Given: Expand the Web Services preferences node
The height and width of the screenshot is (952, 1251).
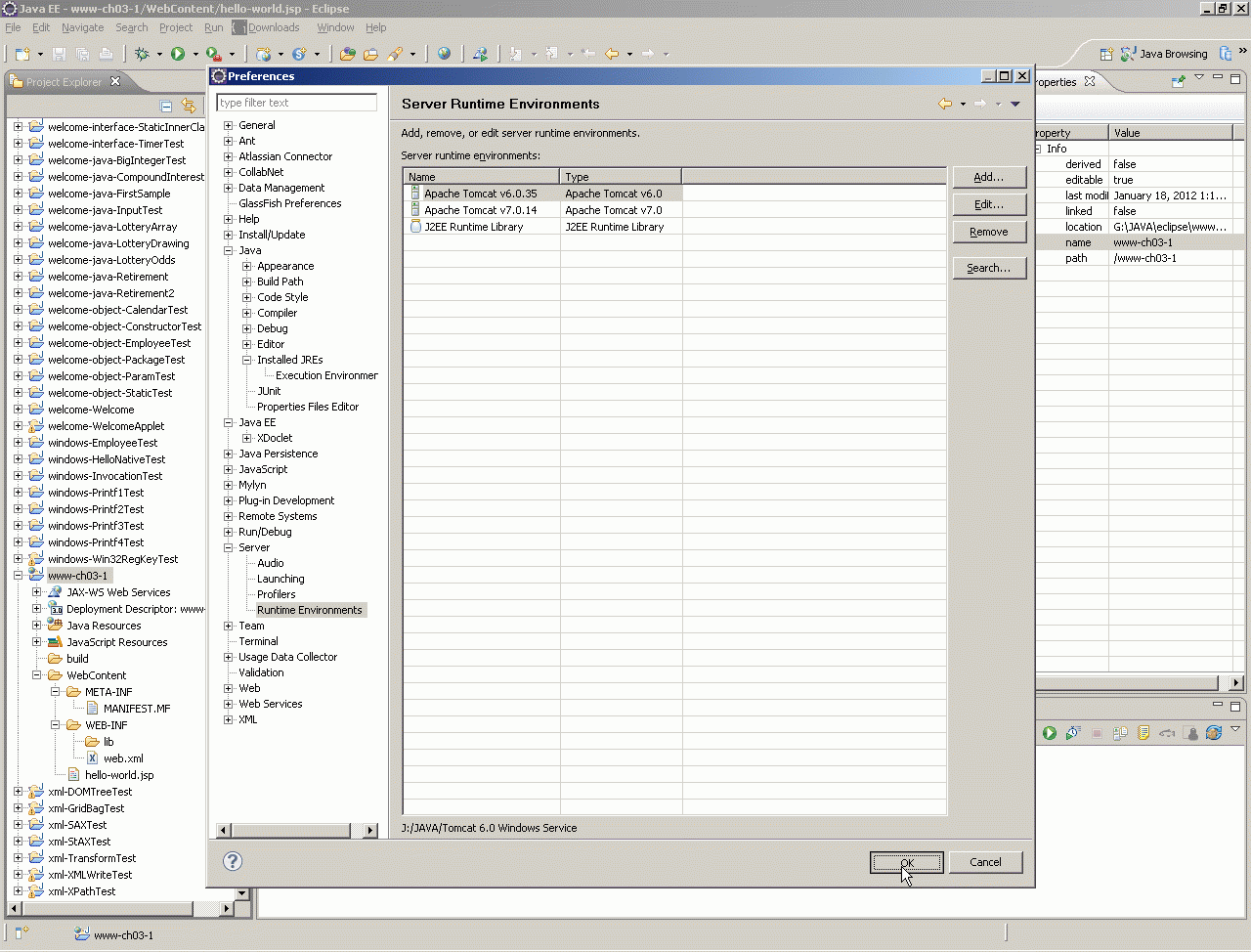Looking at the screenshot, I should 229,704.
